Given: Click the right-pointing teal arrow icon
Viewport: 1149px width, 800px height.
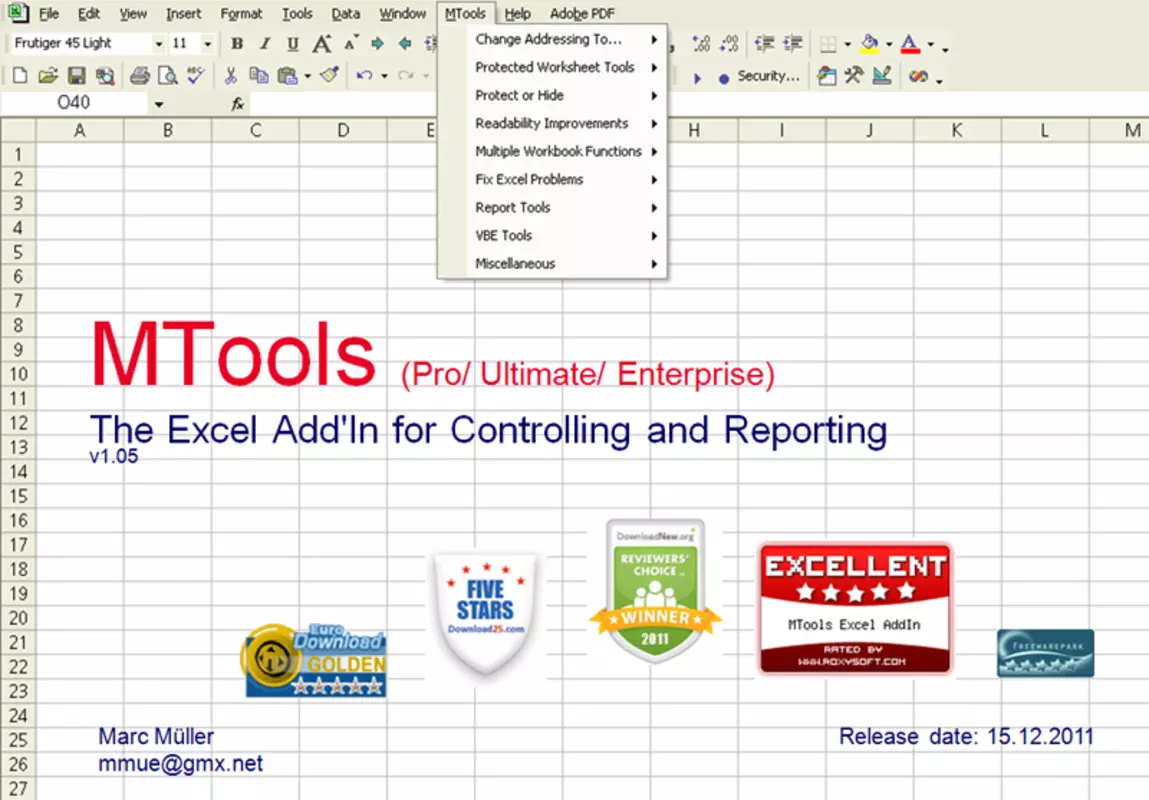Looking at the screenshot, I should pos(377,44).
